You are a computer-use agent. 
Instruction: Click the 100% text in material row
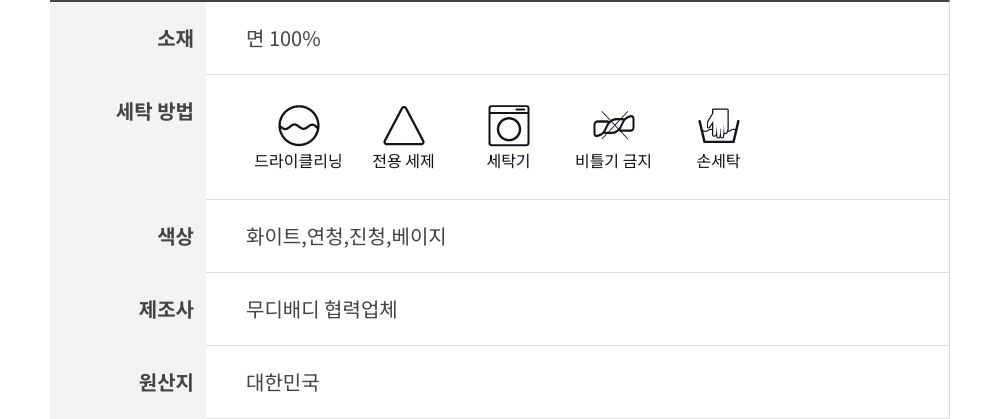point(295,39)
